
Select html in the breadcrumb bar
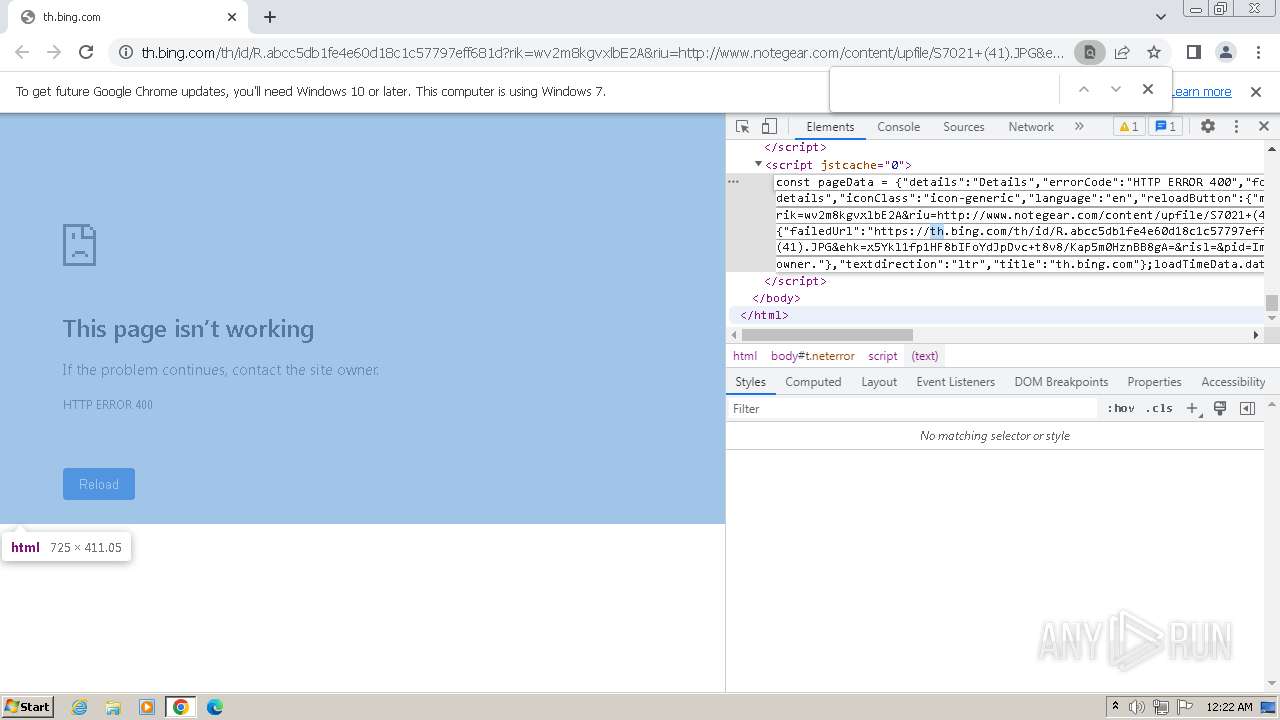(x=745, y=356)
